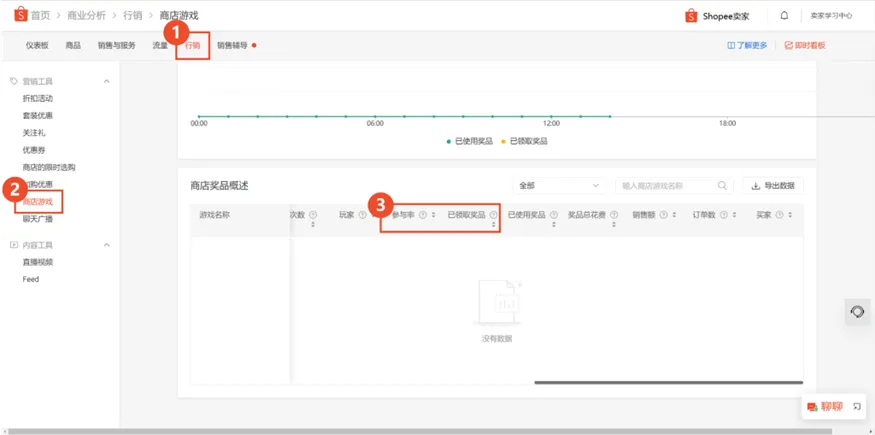Screen dimensions: 875x435
Task: Toggle the 已使用奖品 chart legend
Action: (x=469, y=142)
